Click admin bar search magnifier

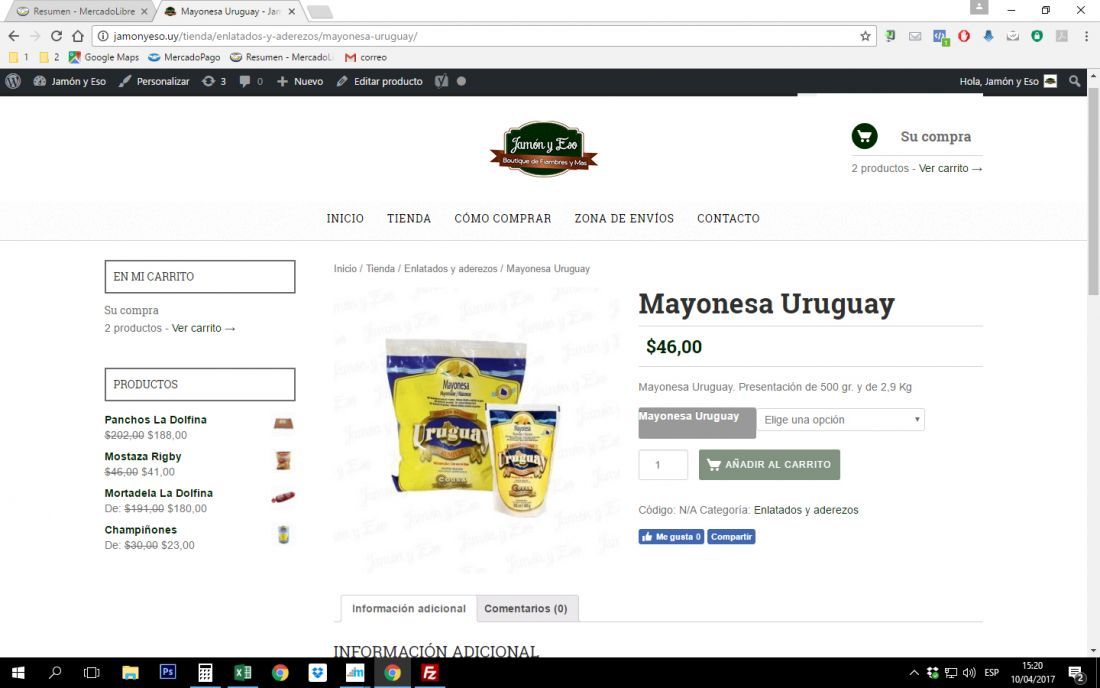1074,81
